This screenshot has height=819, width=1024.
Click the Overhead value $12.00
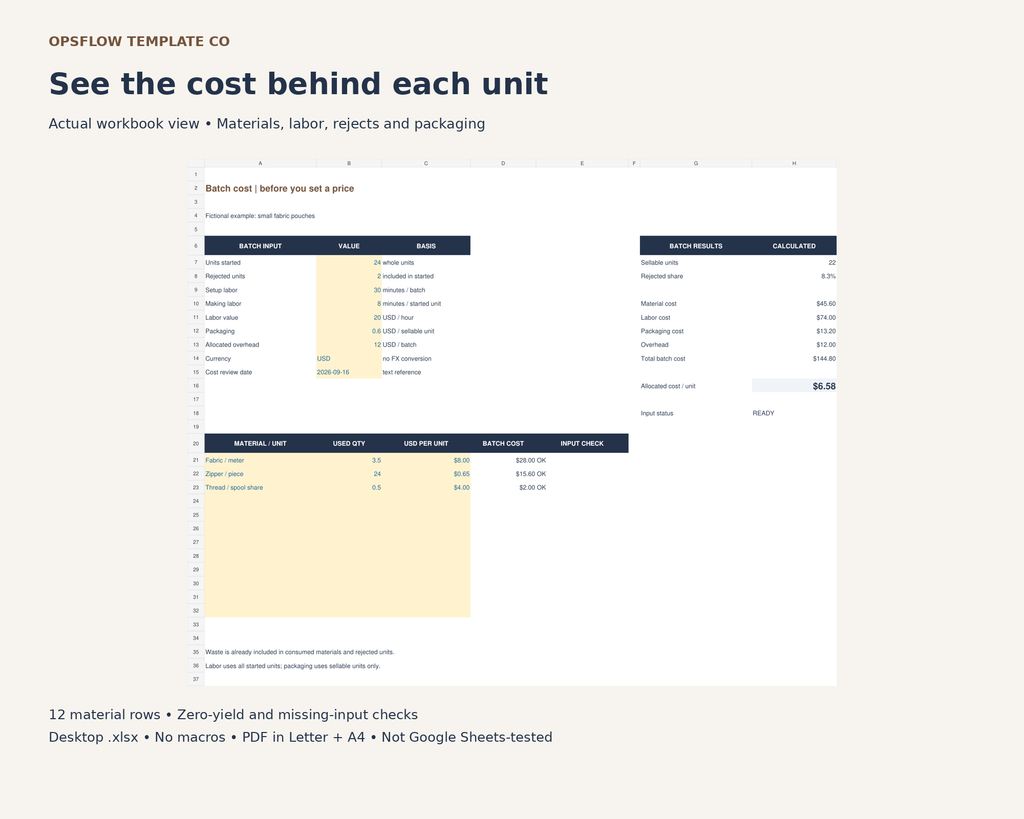point(794,345)
